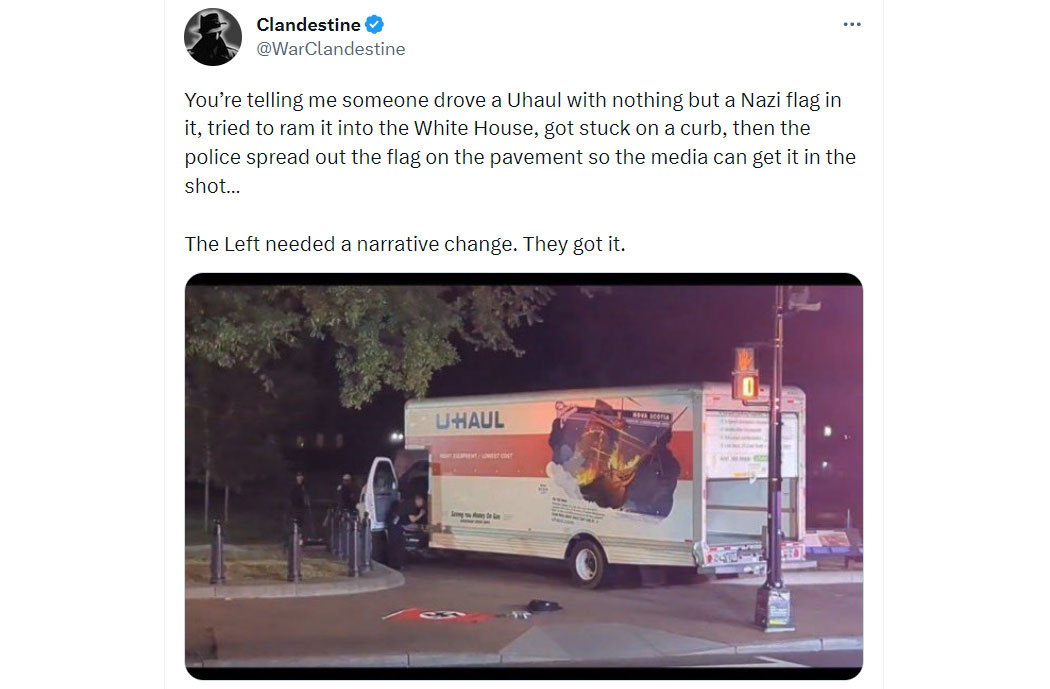Click the burning ship artwork on truck
Image resolution: width=1050 pixels, height=689 pixels.
click(613, 458)
